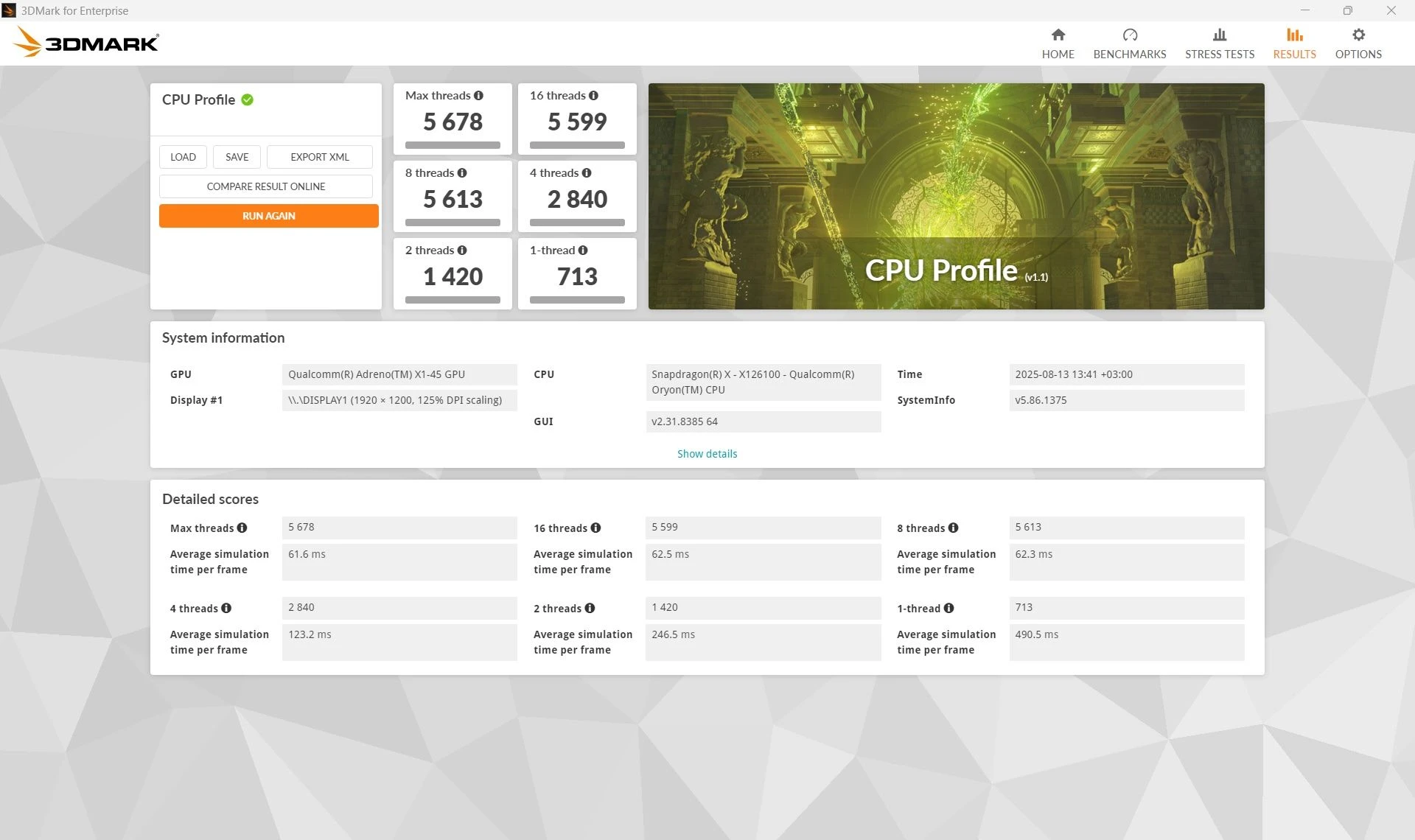The height and width of the screenshot is (840, 1415).
Task: Click info icon beside 1-thread in Detailed scores
Action: pyautogui.click(x=948, y=608)
